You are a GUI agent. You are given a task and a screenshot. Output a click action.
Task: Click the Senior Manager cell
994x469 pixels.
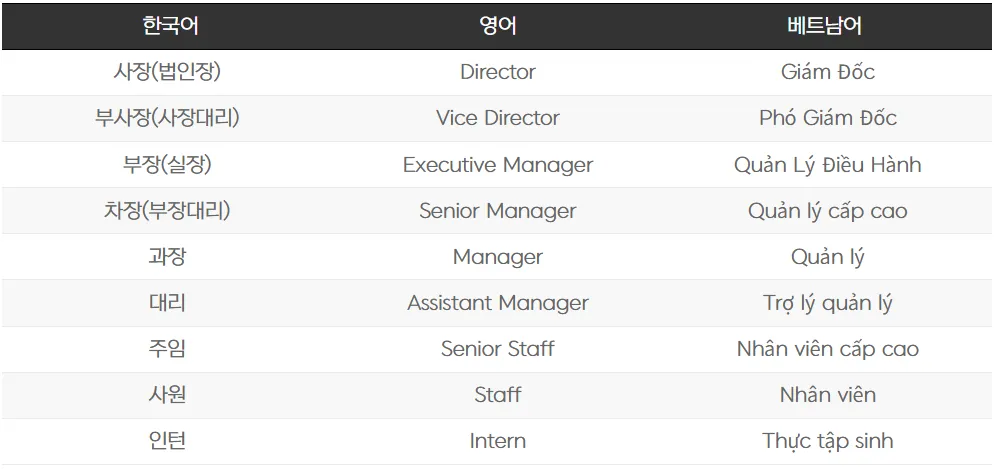click(497, 211)
